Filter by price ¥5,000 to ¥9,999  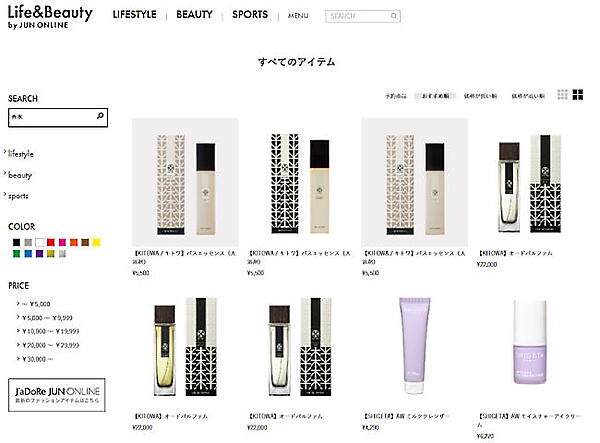pyautogui.click(x=47, y=318)
